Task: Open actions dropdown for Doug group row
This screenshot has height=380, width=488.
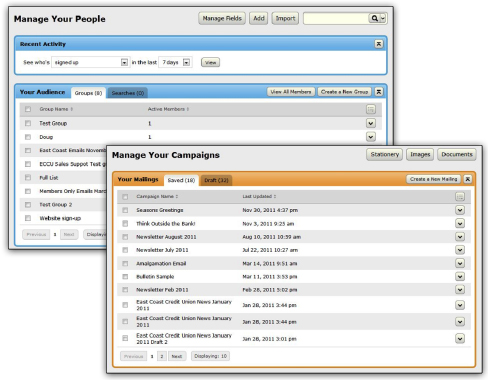Action: tap(371, 137)
